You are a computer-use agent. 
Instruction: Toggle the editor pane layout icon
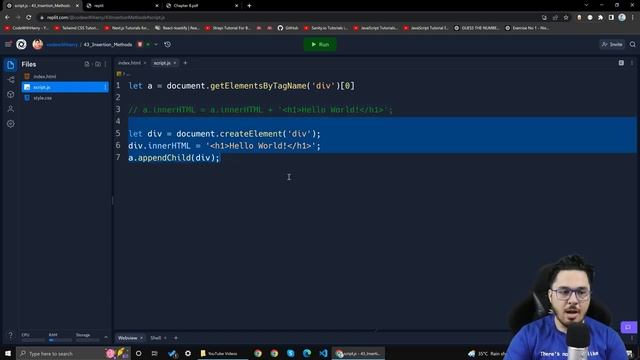click(621, 63)
